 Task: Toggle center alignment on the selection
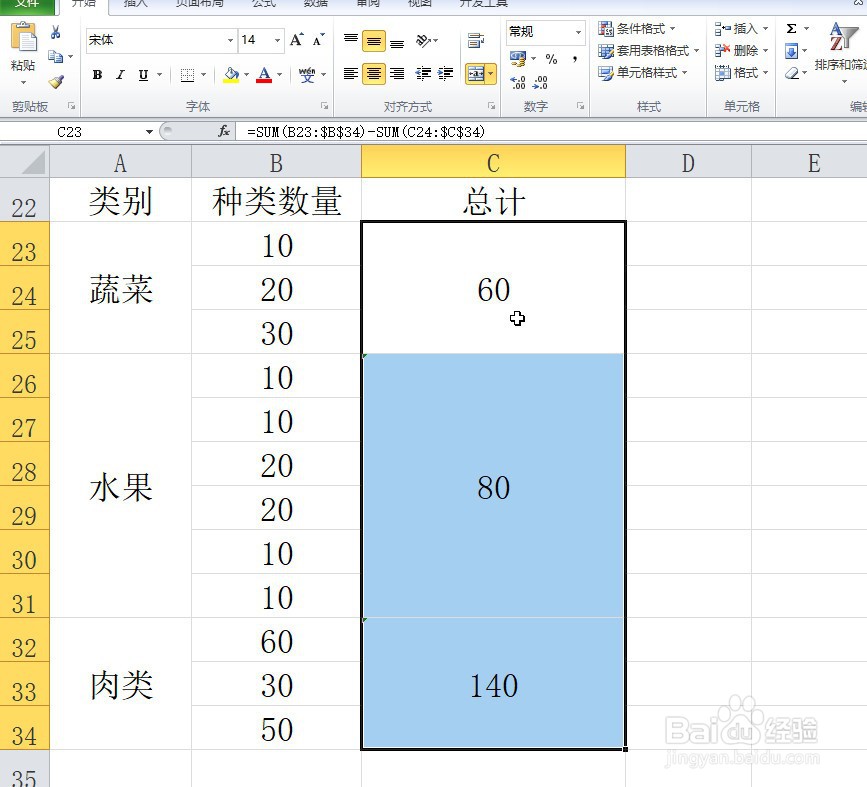pos(375,74)
